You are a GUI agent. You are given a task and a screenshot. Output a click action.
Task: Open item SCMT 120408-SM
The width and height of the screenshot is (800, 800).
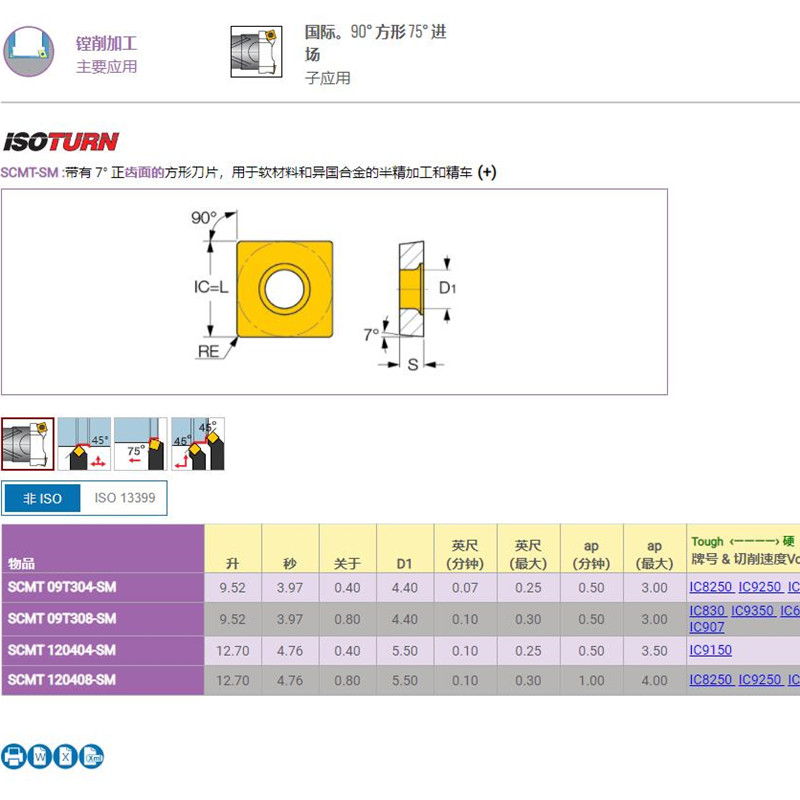click(62, 680)
